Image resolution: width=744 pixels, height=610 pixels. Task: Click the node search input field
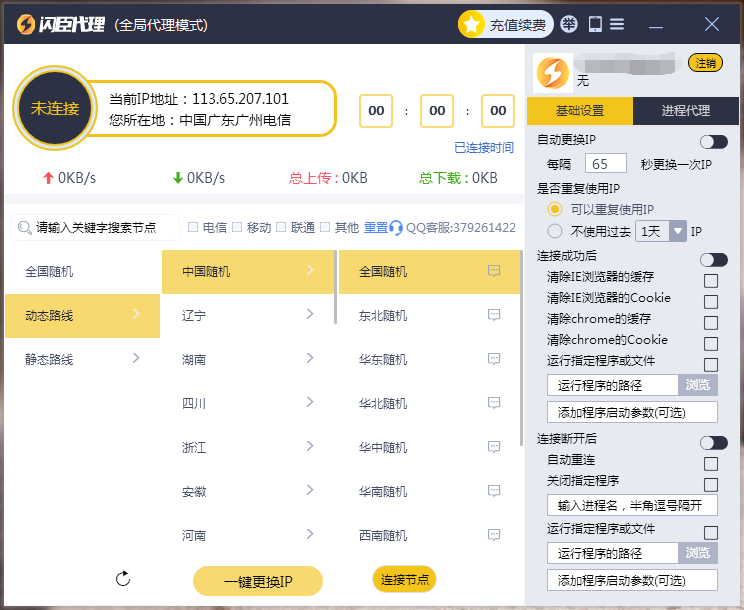(95, 228)
